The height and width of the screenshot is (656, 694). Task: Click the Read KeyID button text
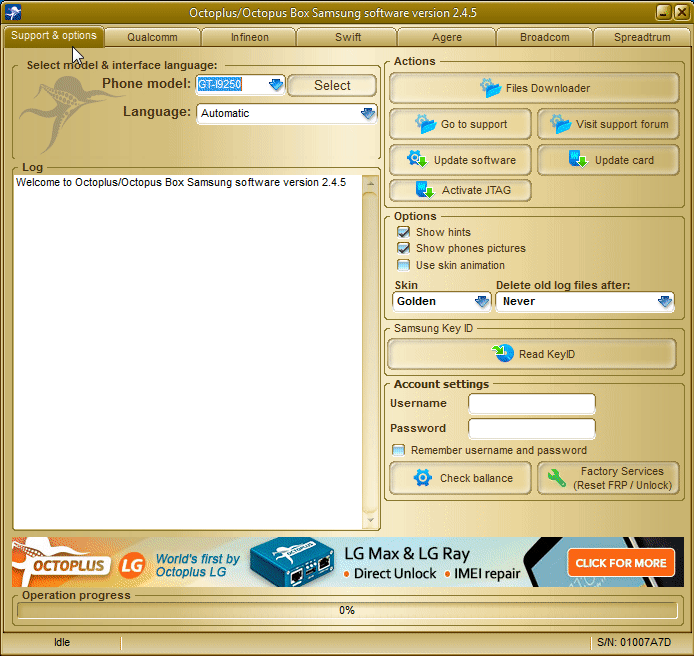(547, 354)
